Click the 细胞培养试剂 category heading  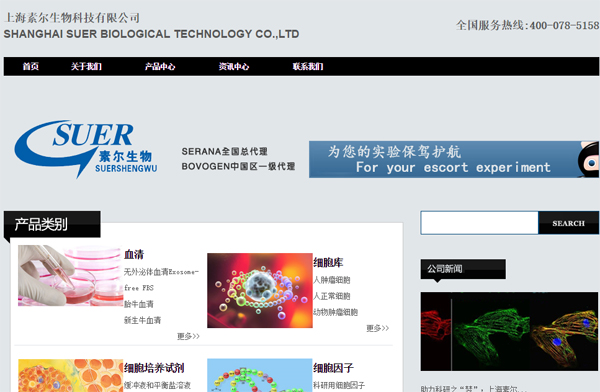(154, 368)
